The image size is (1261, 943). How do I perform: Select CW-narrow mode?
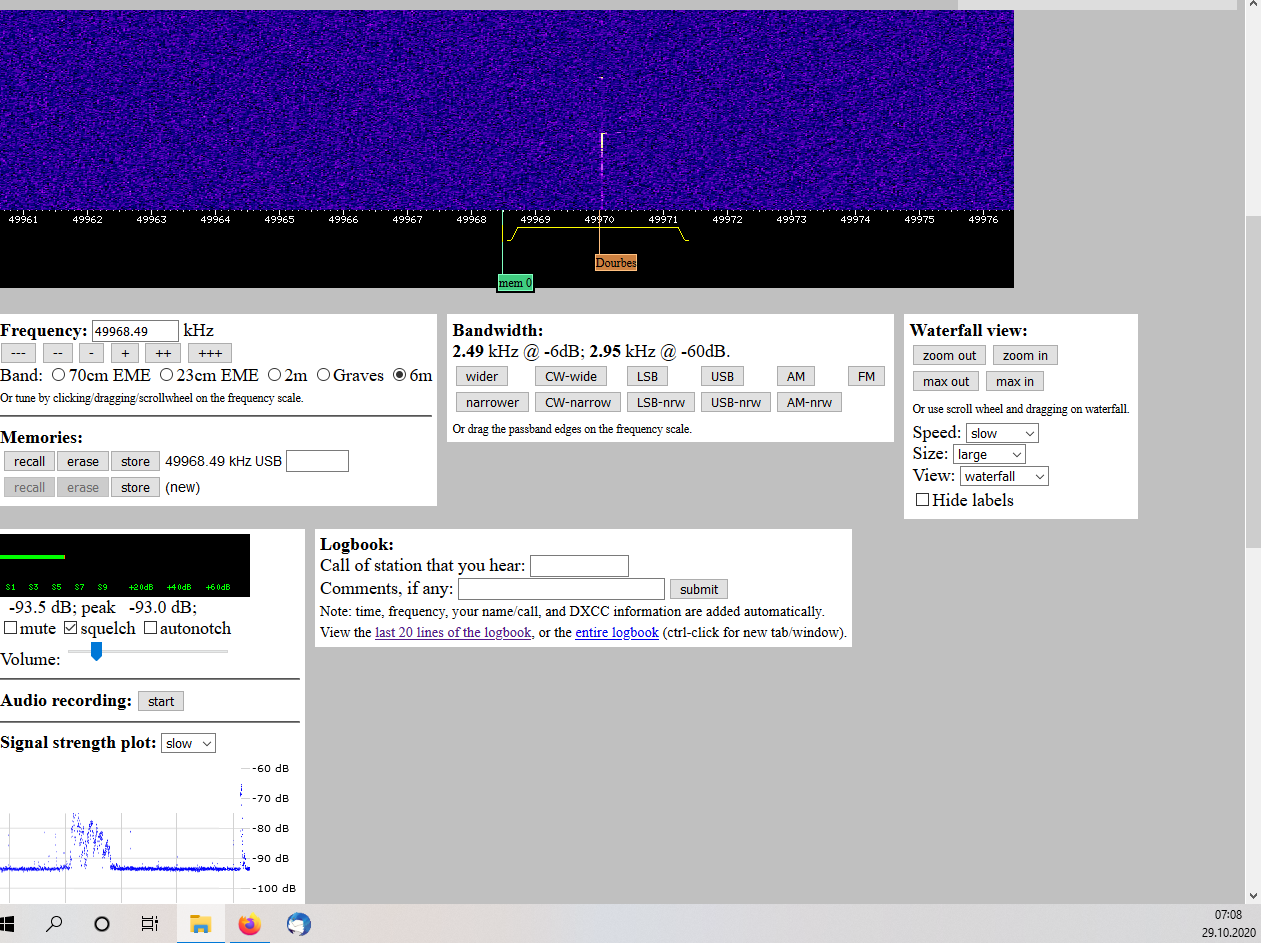[578, 402]
